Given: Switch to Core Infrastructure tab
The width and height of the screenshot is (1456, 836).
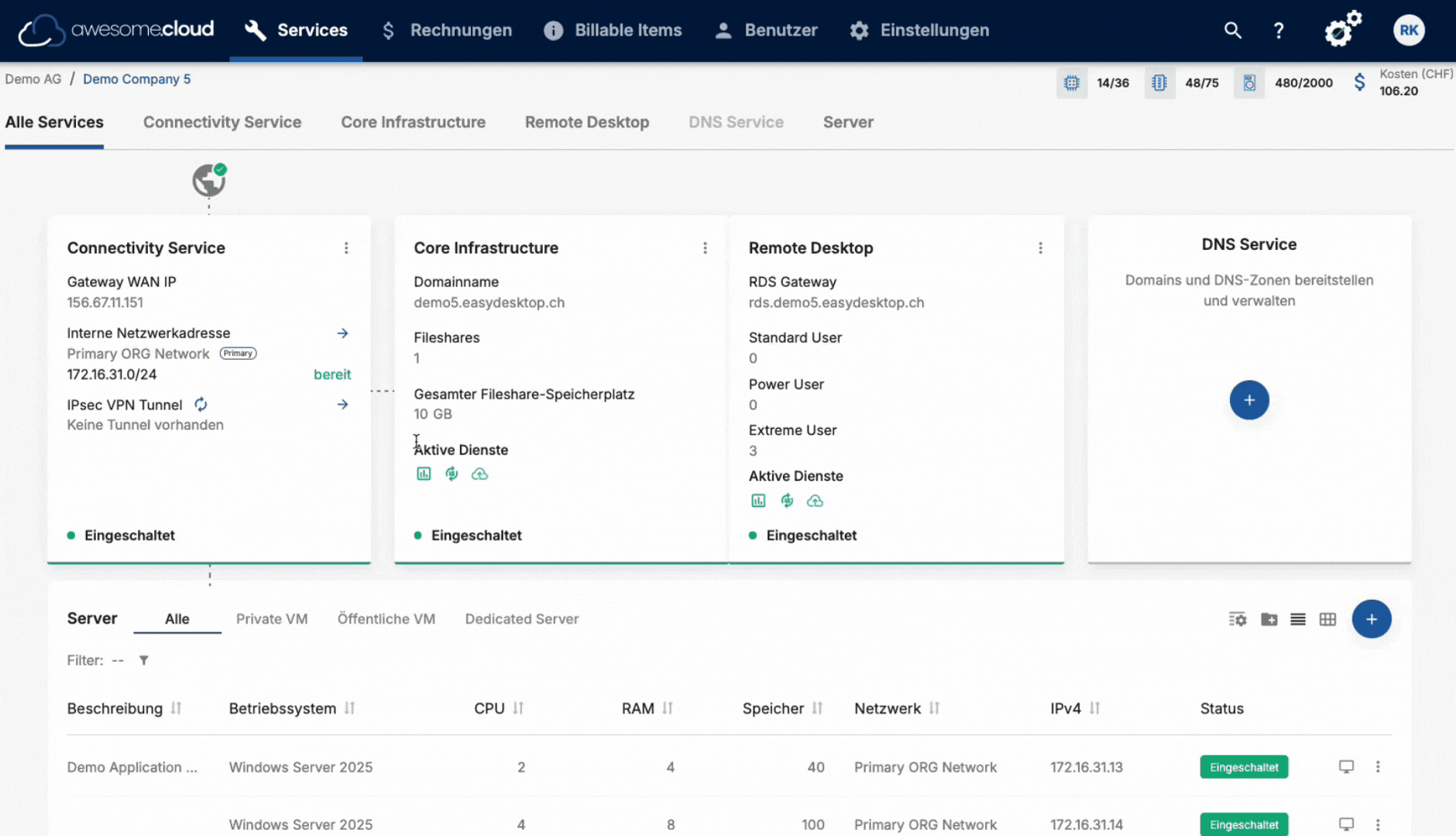Looking at the screenshot, I should pyautogui.click(x=413, y=122).
